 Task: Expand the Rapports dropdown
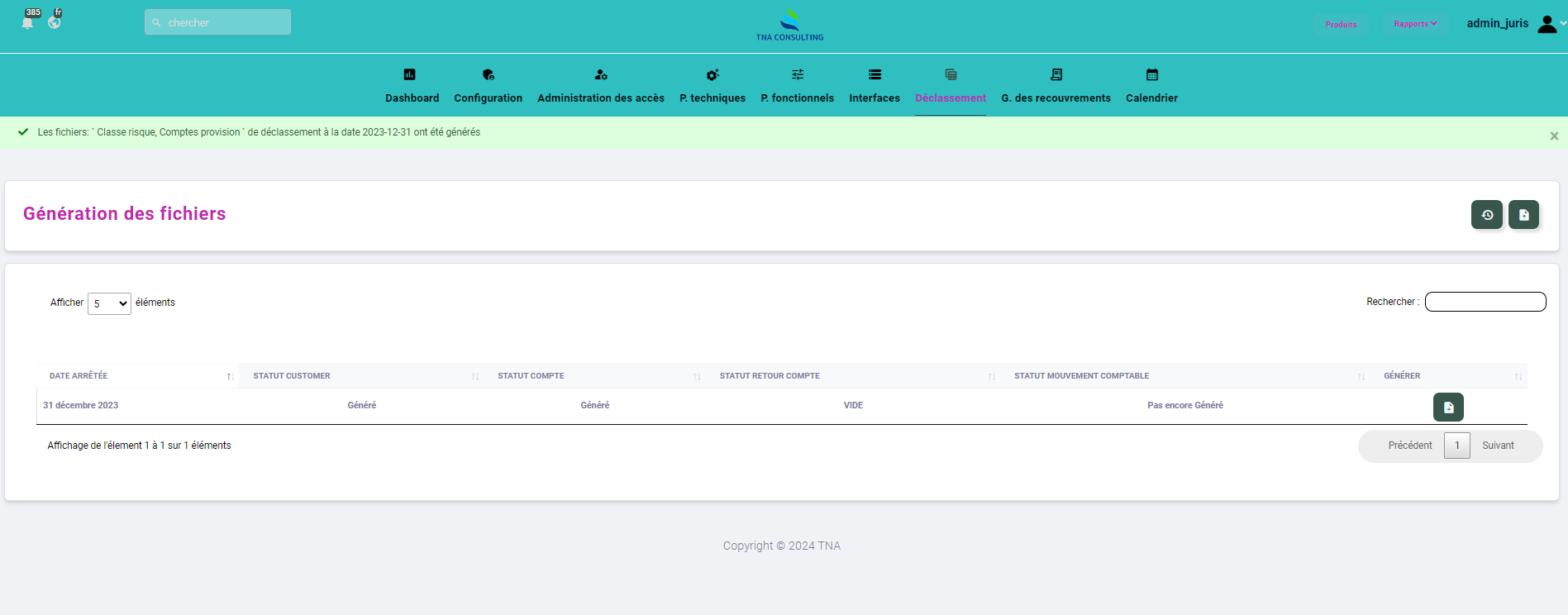[x=1415, y=24]
